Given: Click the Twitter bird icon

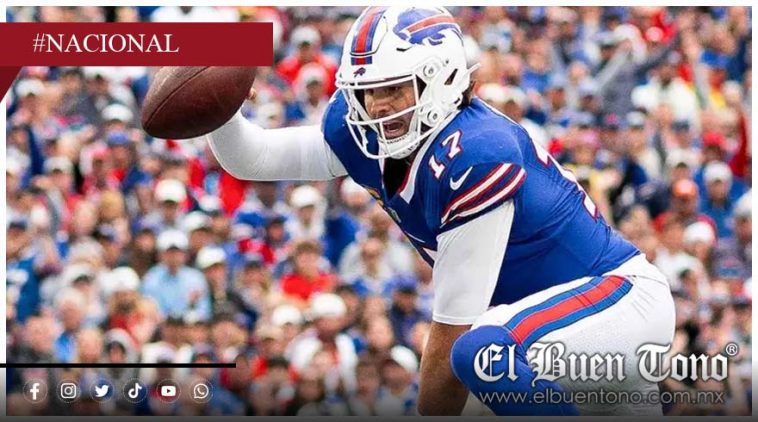Looking at the screenshot, I should (x=102, y=391).
